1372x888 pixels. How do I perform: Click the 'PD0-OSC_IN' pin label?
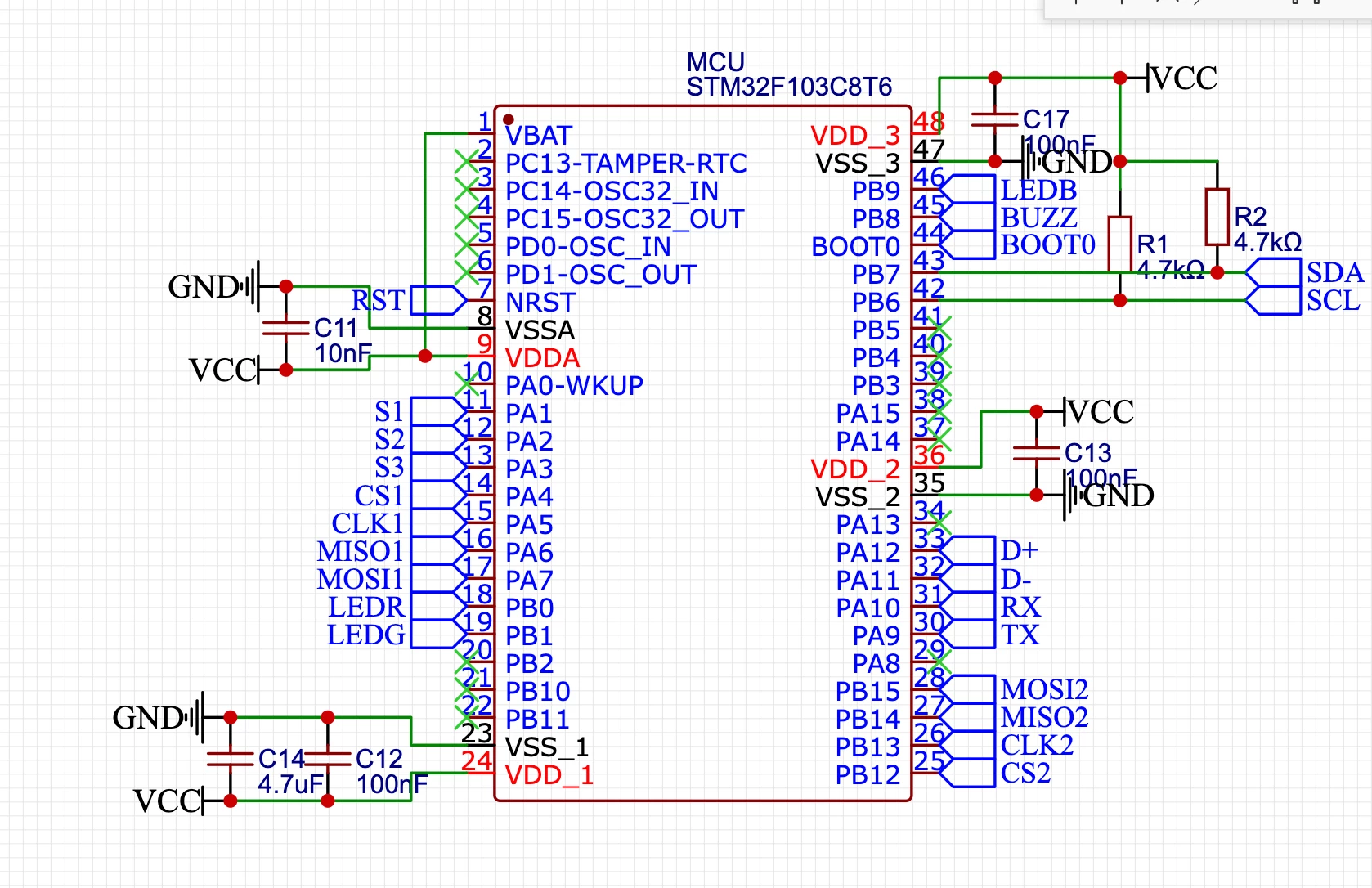pos(588,247)
